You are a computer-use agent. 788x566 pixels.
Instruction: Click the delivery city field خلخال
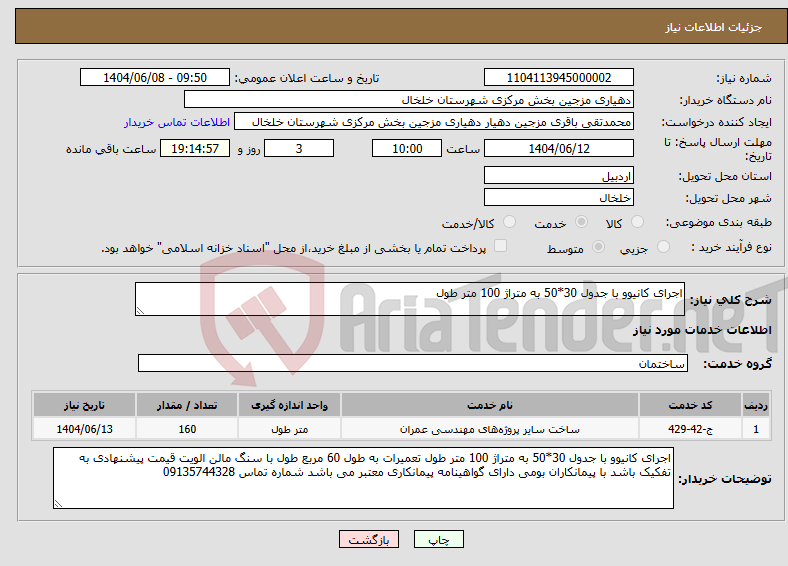coord(558,197)
